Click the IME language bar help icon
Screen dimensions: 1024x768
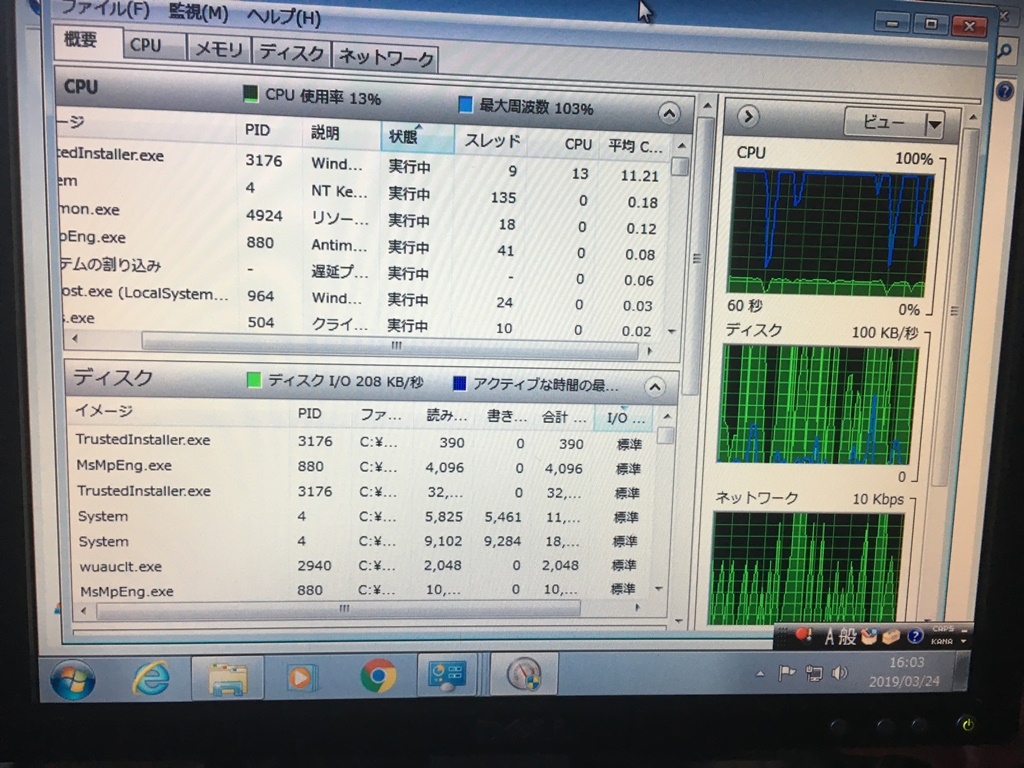tap(914, 636)
